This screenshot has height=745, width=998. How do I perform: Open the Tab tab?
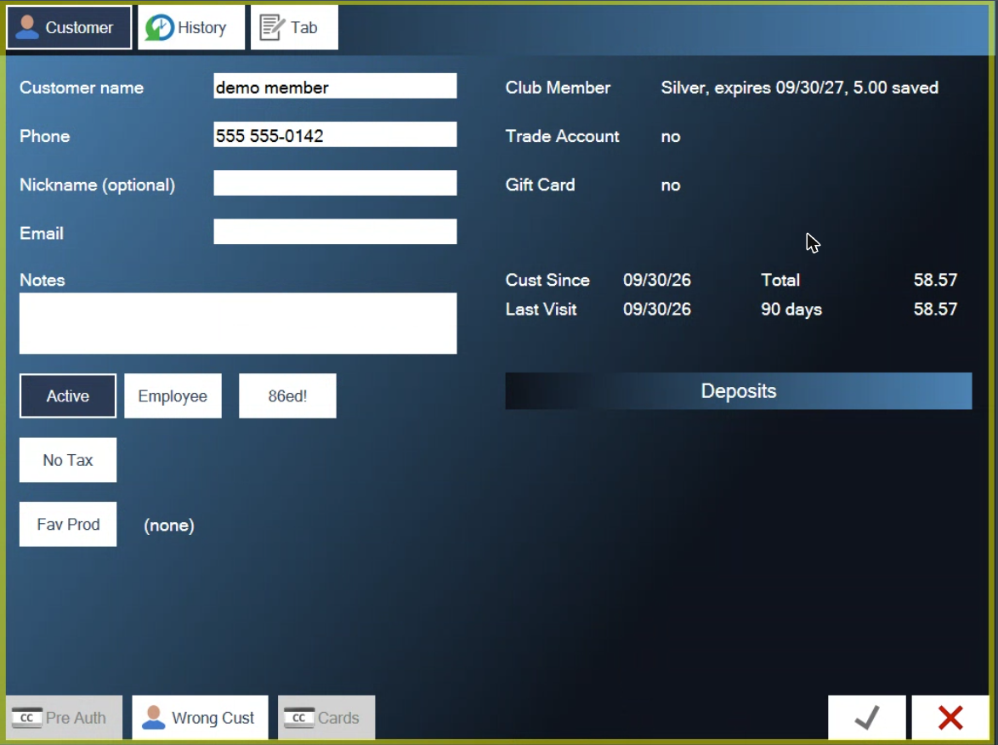pyautogui.click(x=294, y=27)
